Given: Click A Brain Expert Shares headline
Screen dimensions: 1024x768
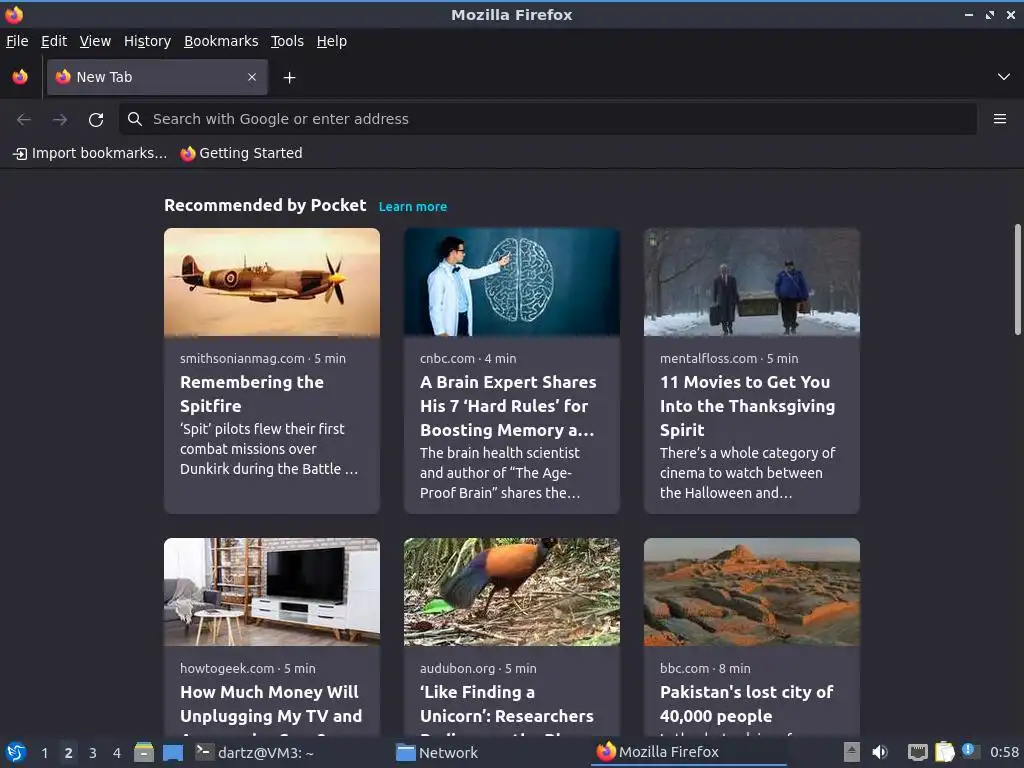Looking at the screenshot, I should click(x=508, y=406).
